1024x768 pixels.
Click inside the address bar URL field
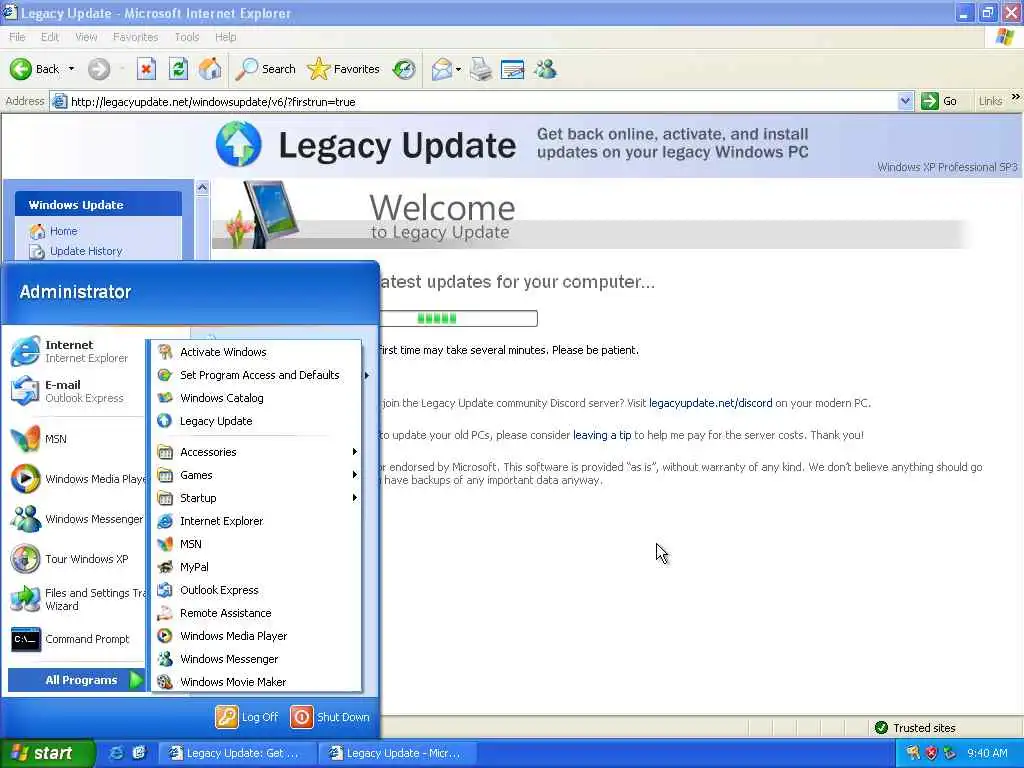pos(483,101)
